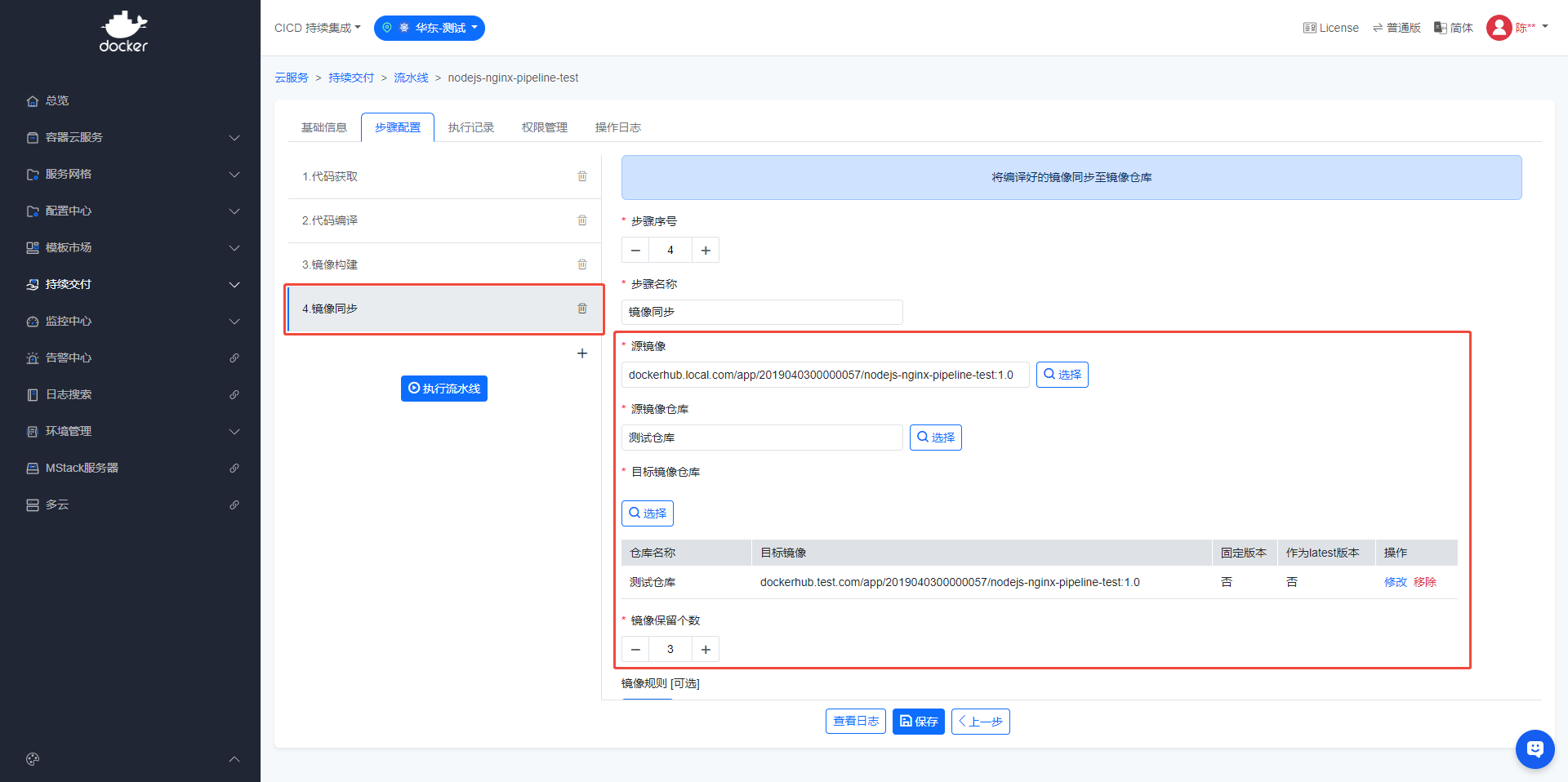The image size is (1568, 782).
Task: Switch to the 执行记录 tab
Action: 471,127
